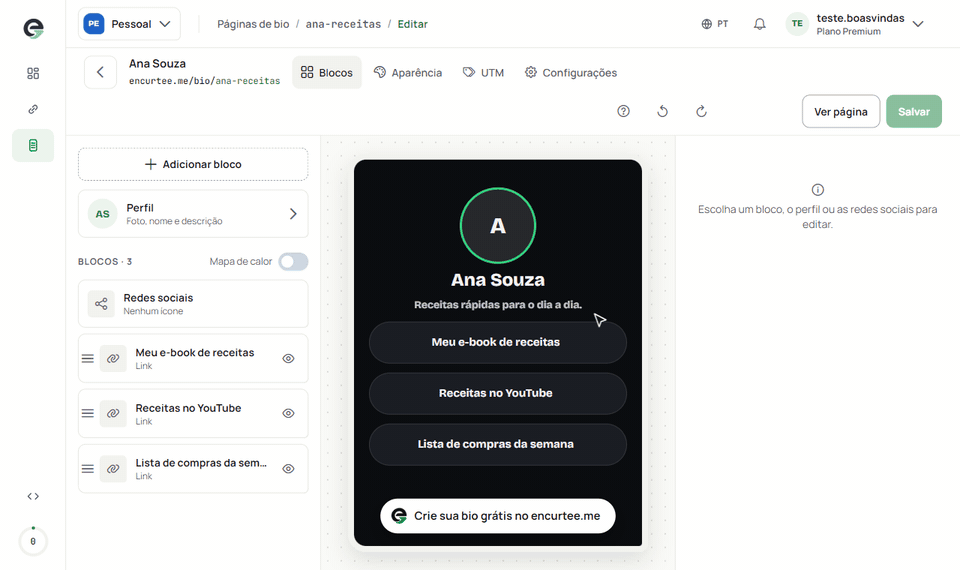The width and height of the screenshot is (960, 570).
Task: Click Adicionar bloco button
Action: click(x=193, y=164)
